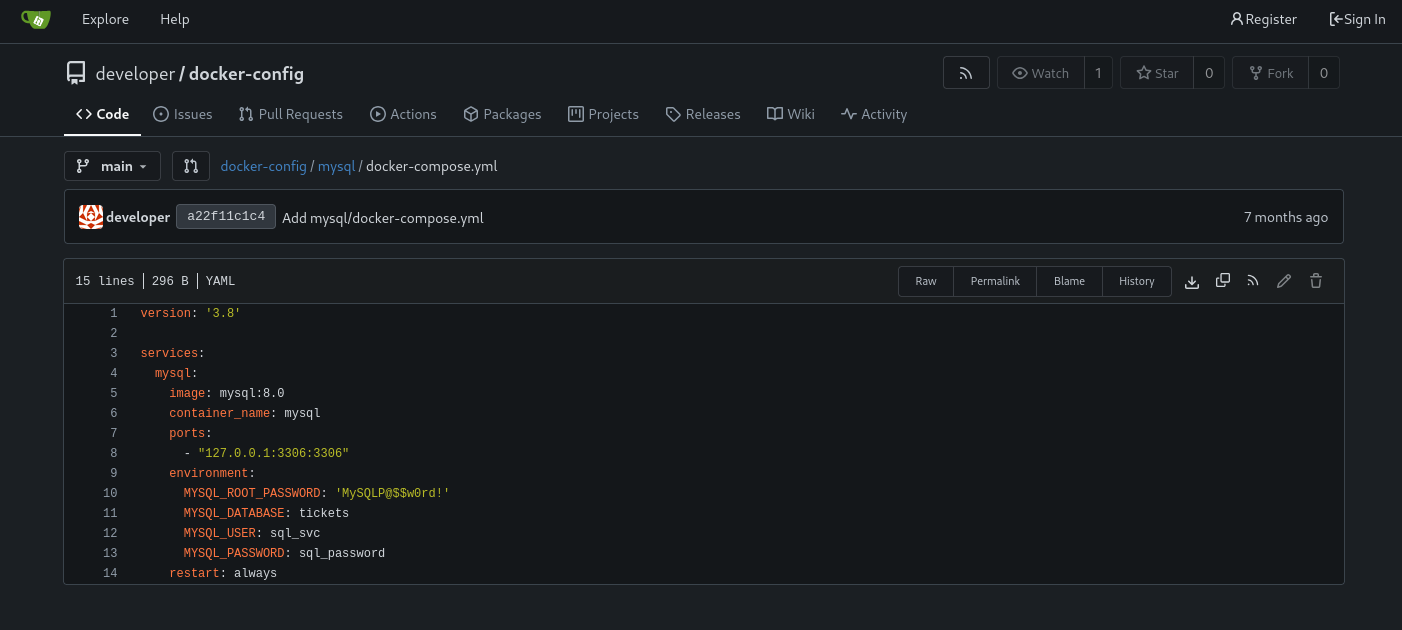Click the mysql:8.0 image value
The height and width of the screenshot is (630, 1402).
pyautogui.click(x=252, y=393)
